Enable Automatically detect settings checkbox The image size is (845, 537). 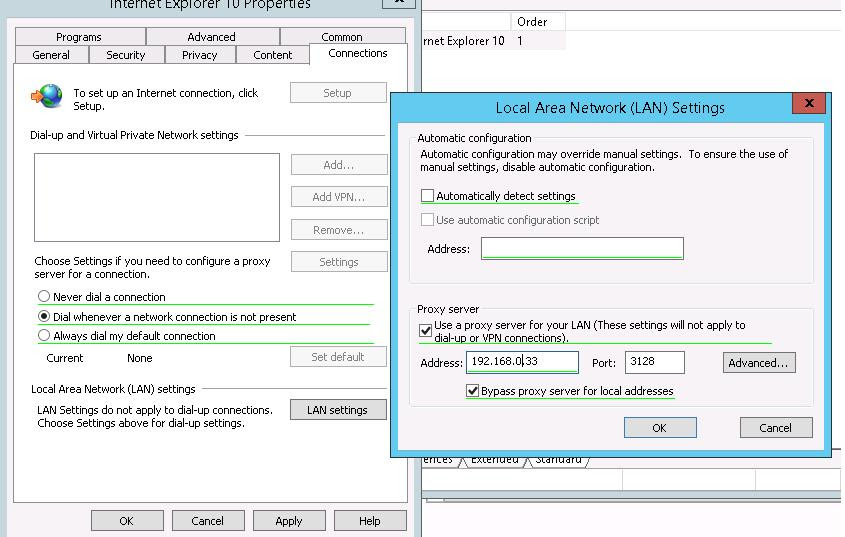pos(427,195)
